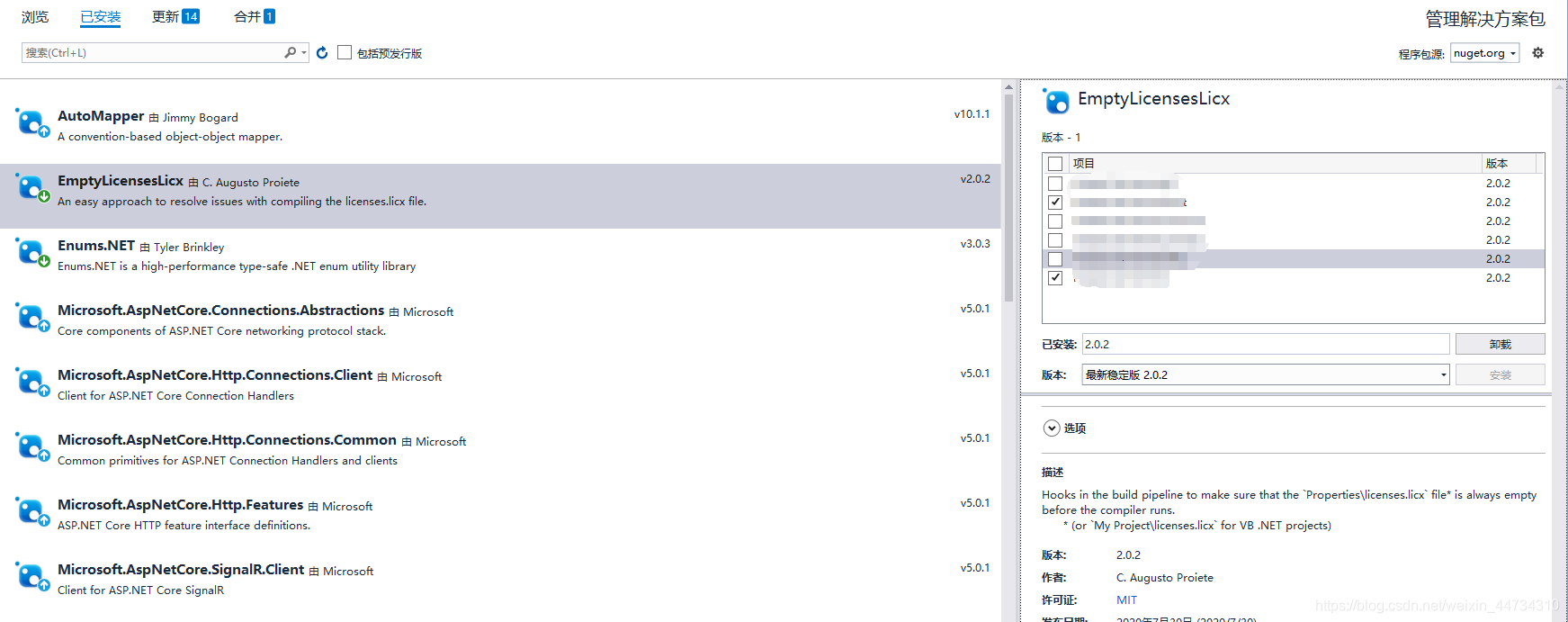Click the update badge count 14
Viewport: 1568px width, 622px height.
(x=191, y=16)
